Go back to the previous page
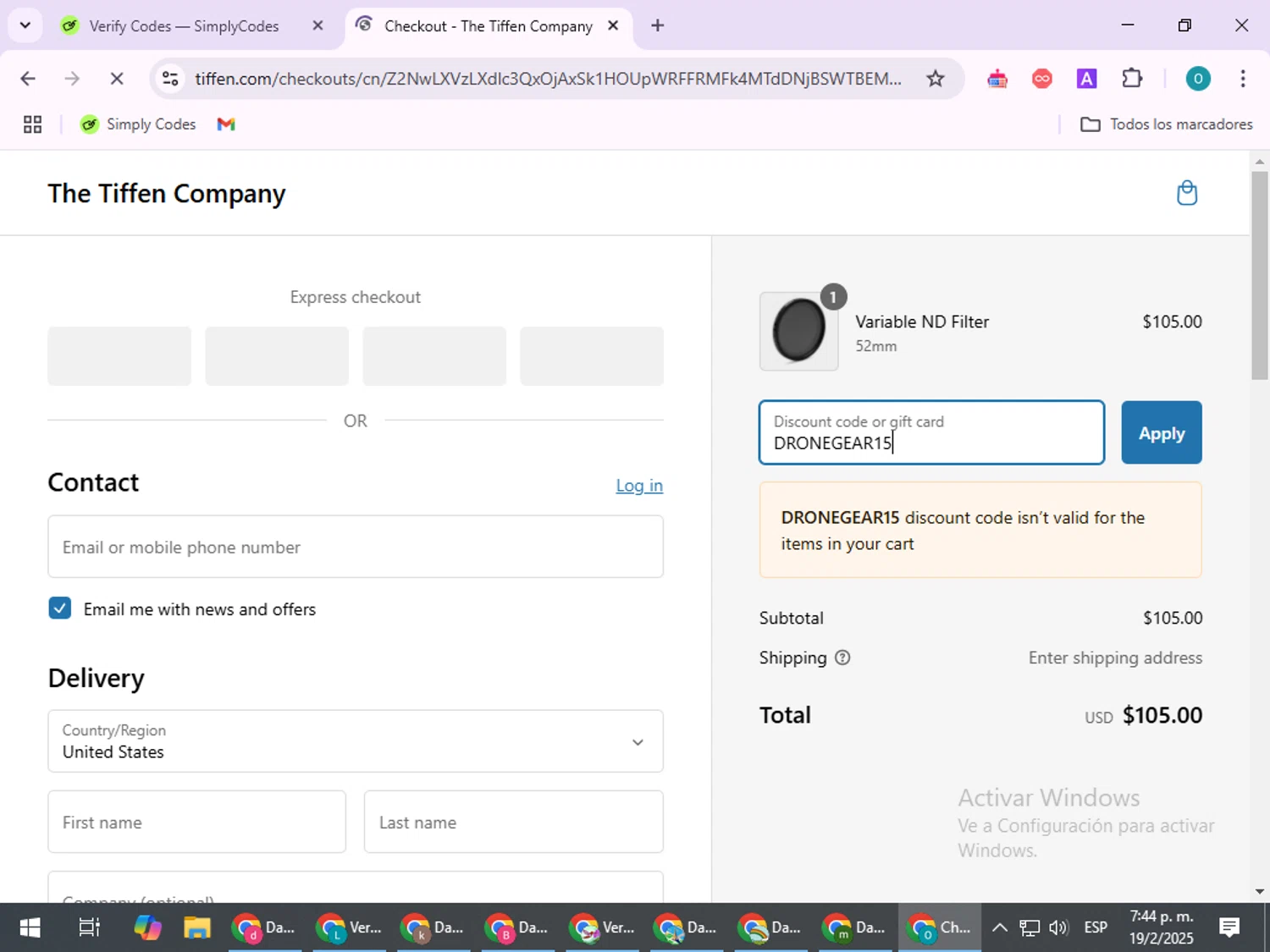1270x952 pixels. (28, 79)
